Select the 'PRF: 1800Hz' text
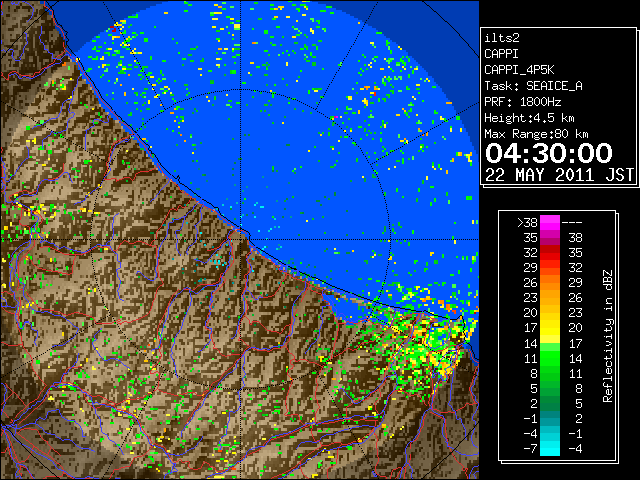The image size is (640, 480). click(523, 102)
